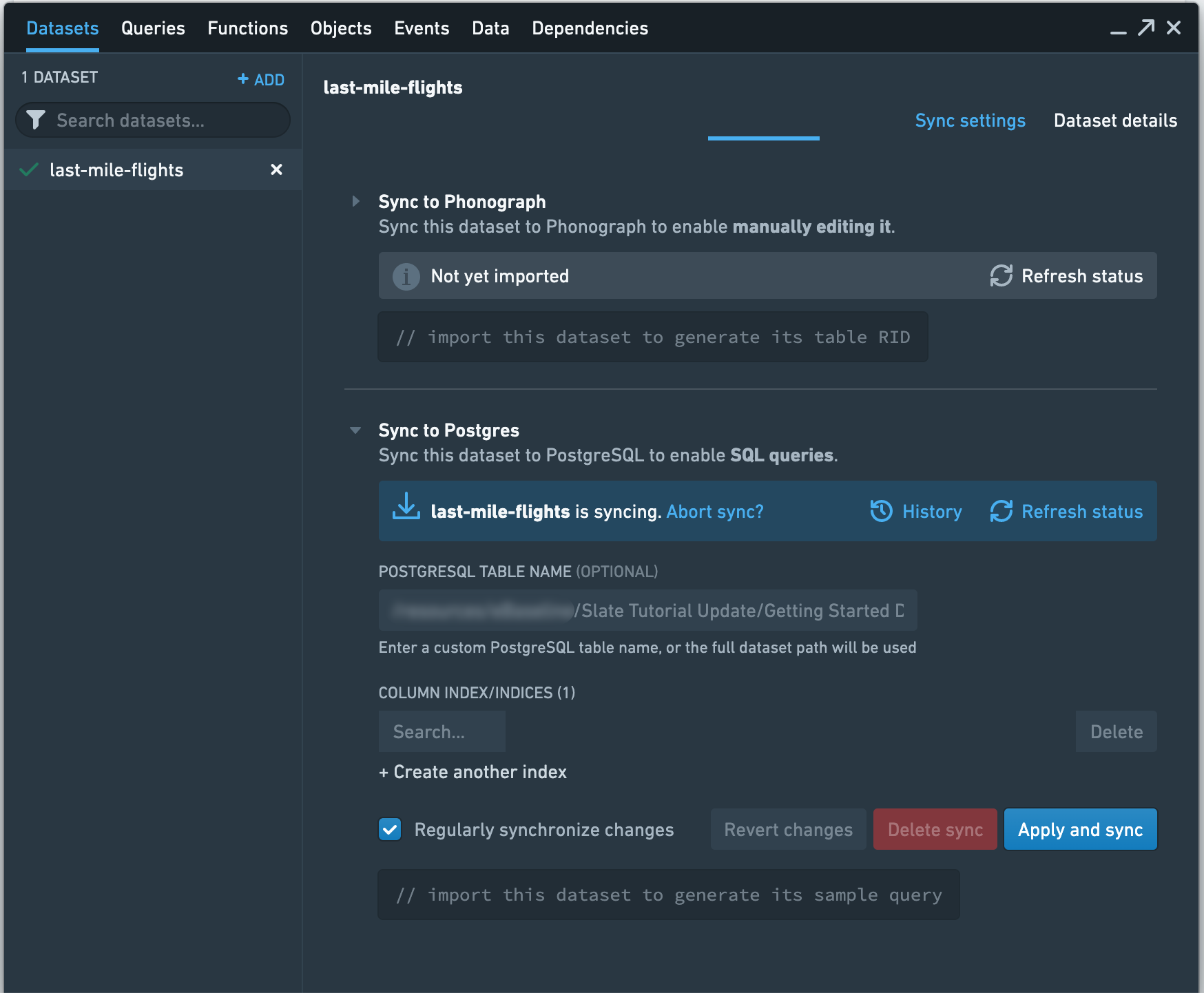Viewport: 1204px width, 993px height.
Task: Uncheck Regularly synchronize changes
Action: [x=390, y=829]
